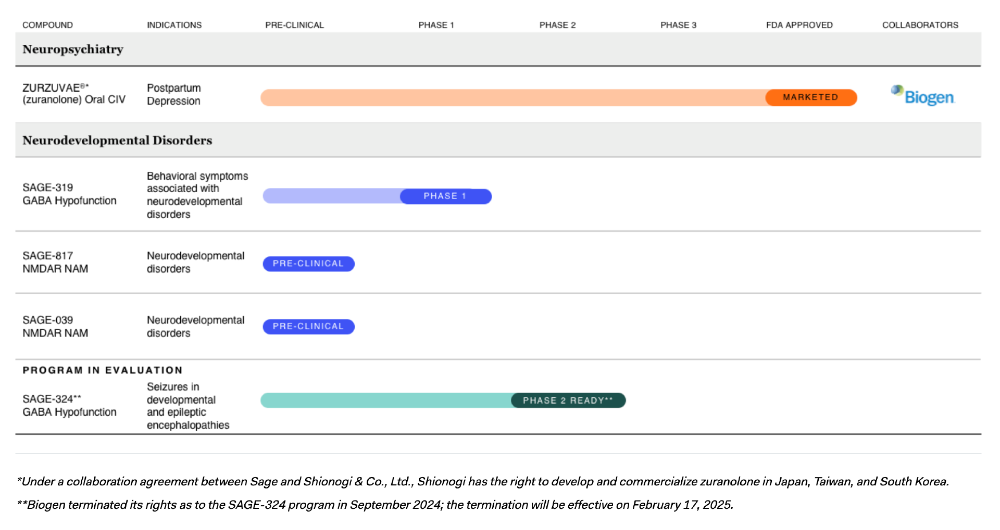Click the PRE-CLINICAL column header
Image resolution: width=1000 pixels, height=530 pixels.
click(x=295, y=25)
